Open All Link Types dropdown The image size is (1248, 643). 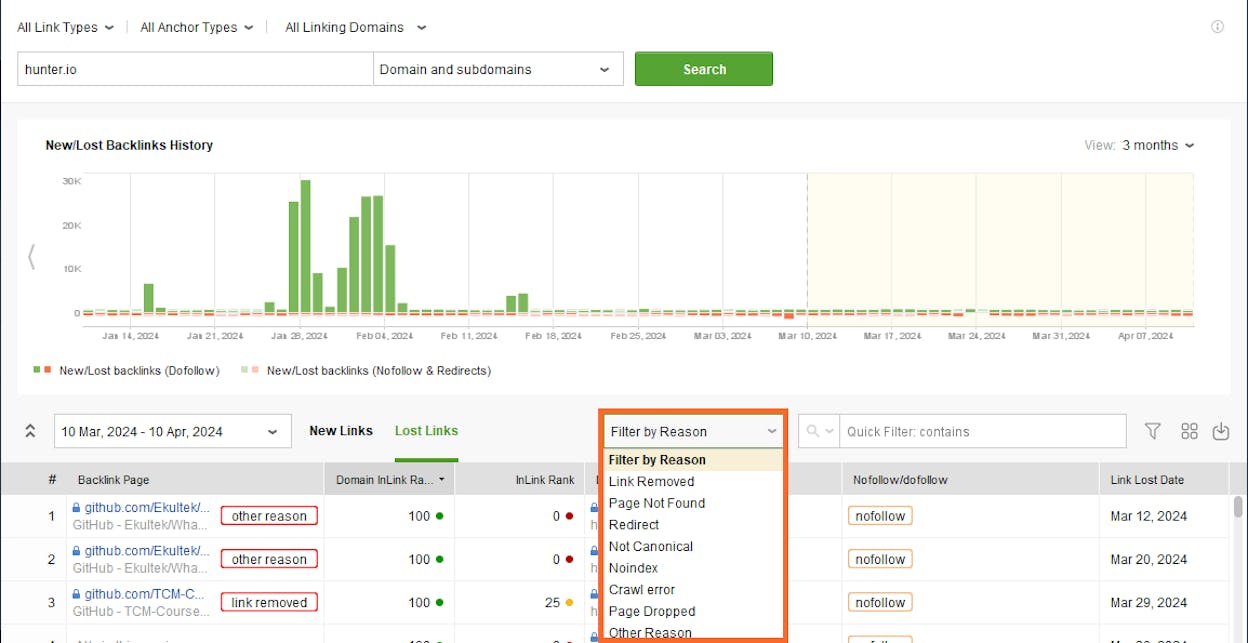65,28
